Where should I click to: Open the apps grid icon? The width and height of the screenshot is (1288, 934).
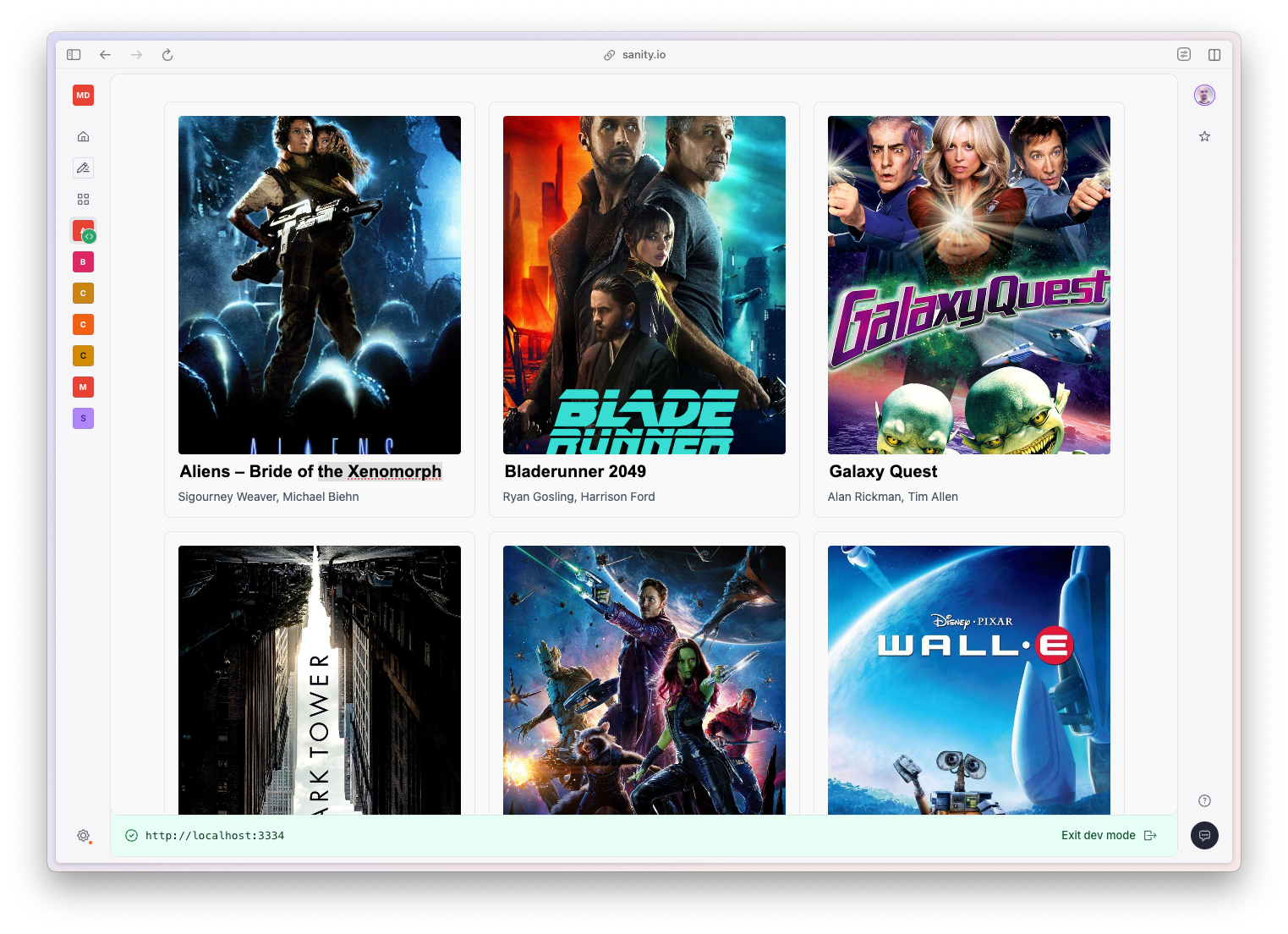click(x=83, y=199)
